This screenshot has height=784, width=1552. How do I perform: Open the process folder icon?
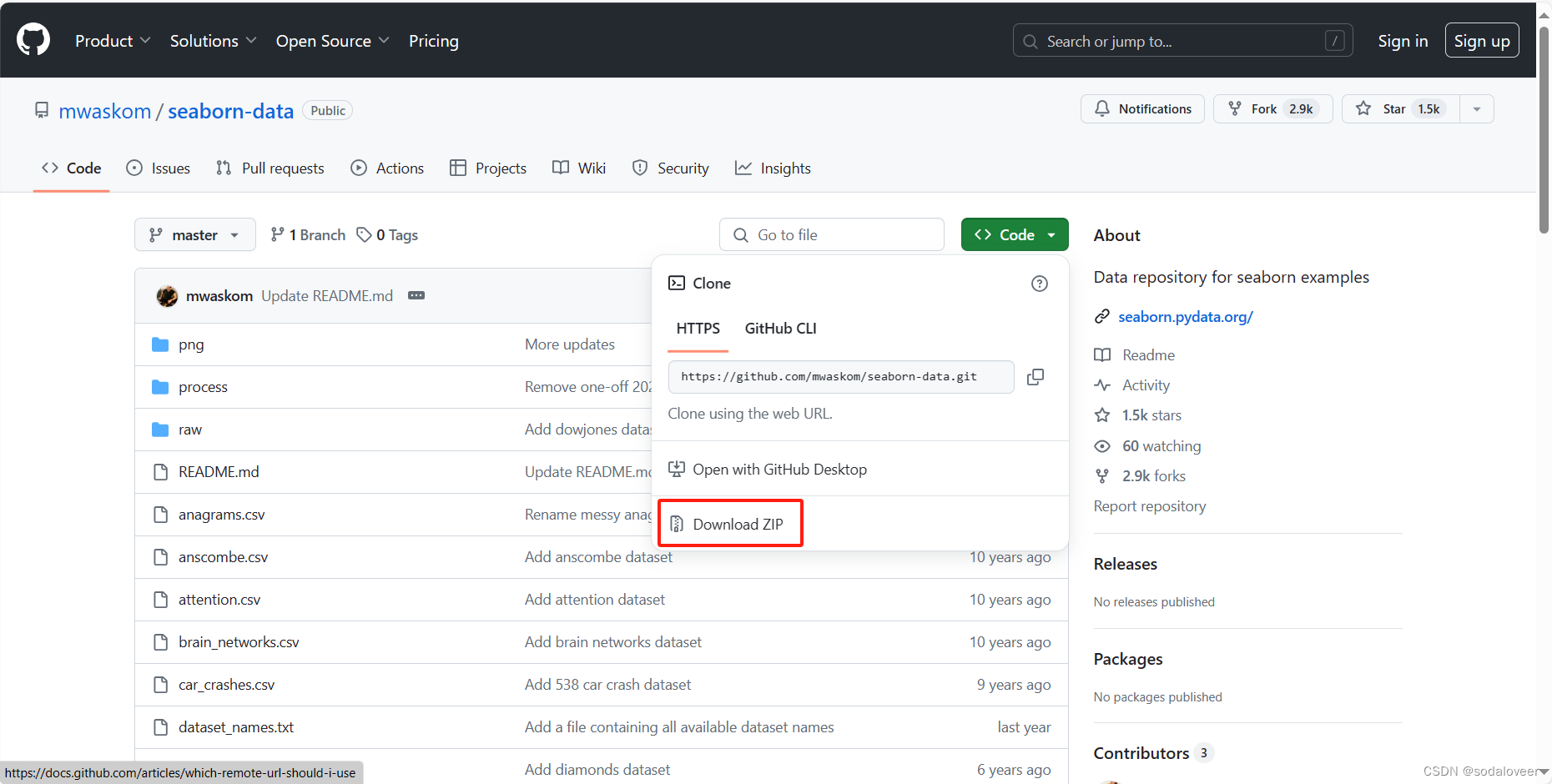160,387
